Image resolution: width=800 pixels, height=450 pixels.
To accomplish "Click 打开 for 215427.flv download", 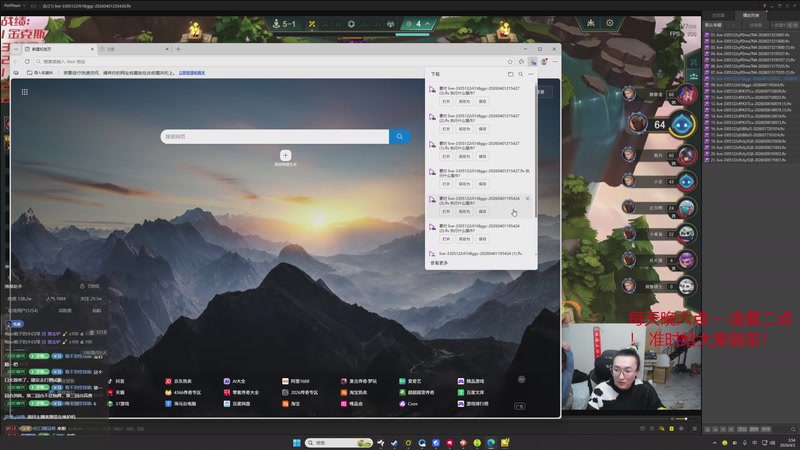I will click(446, 184).
